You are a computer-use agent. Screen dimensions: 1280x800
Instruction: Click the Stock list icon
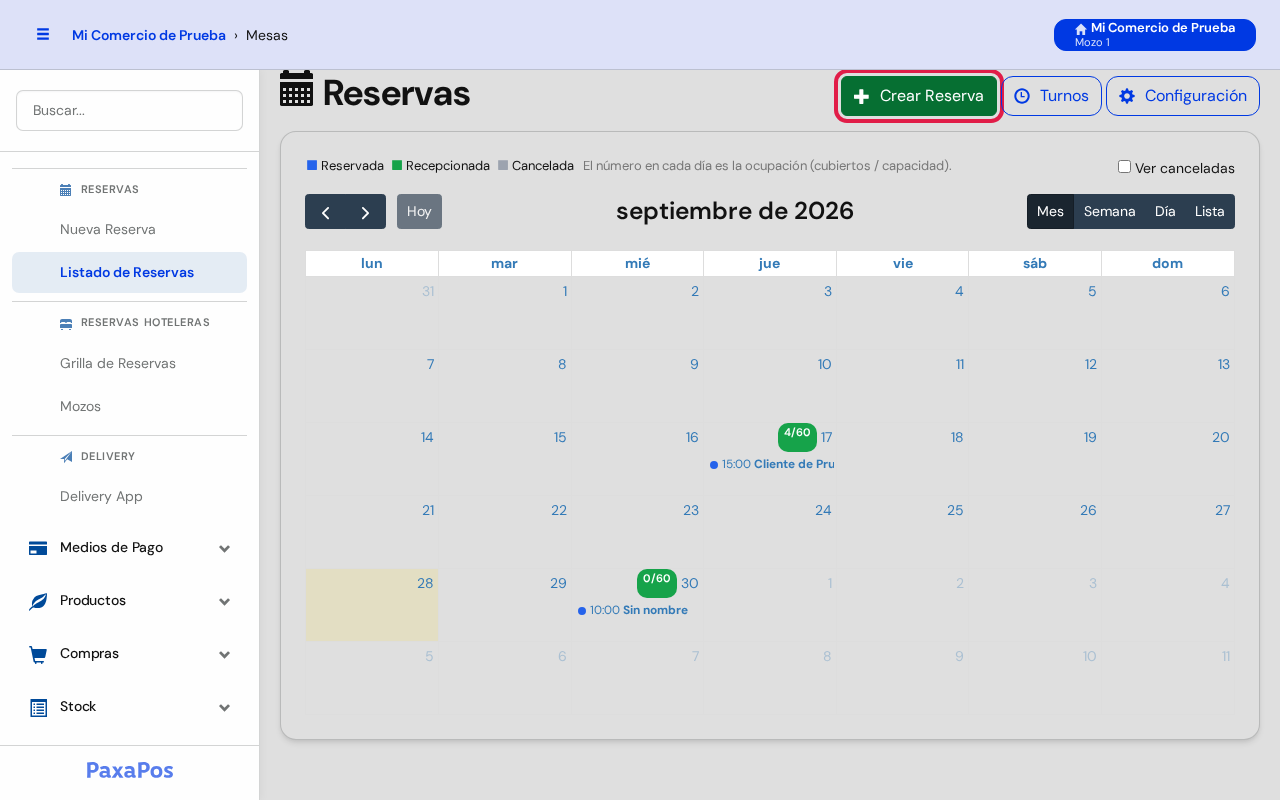click(x=38, y=707)
